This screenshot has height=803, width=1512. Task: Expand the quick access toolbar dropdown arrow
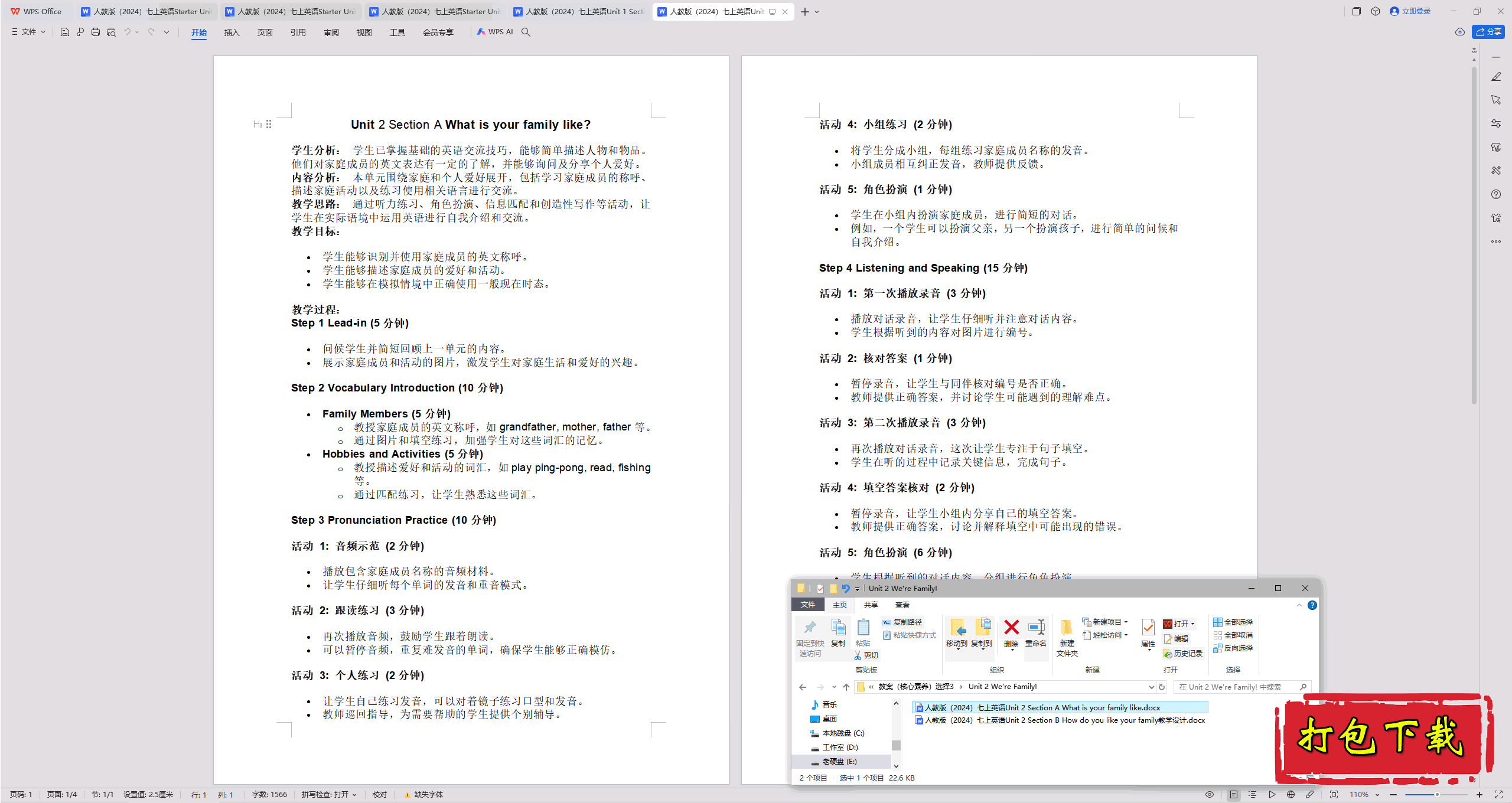167,32
